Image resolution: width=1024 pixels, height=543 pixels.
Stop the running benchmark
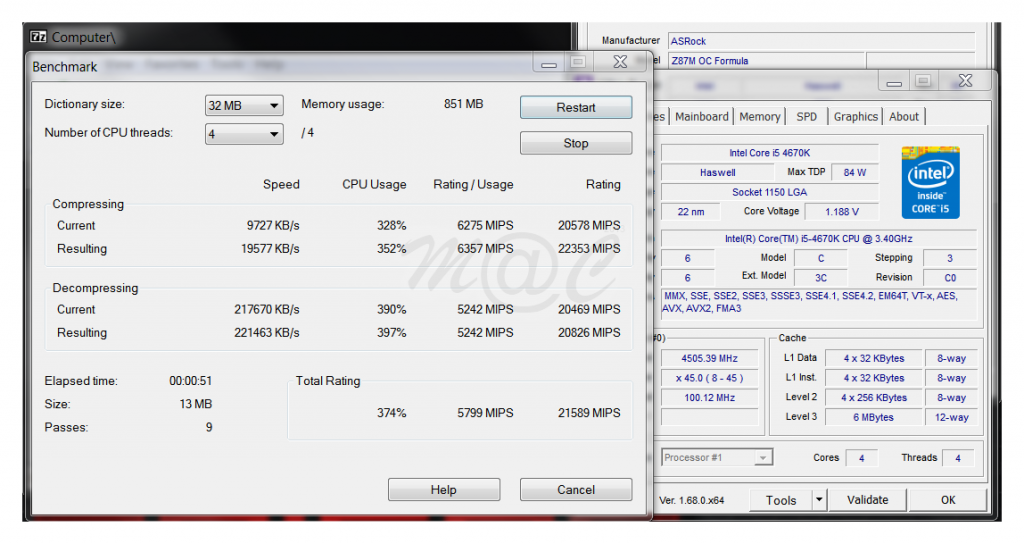point(575,144)
